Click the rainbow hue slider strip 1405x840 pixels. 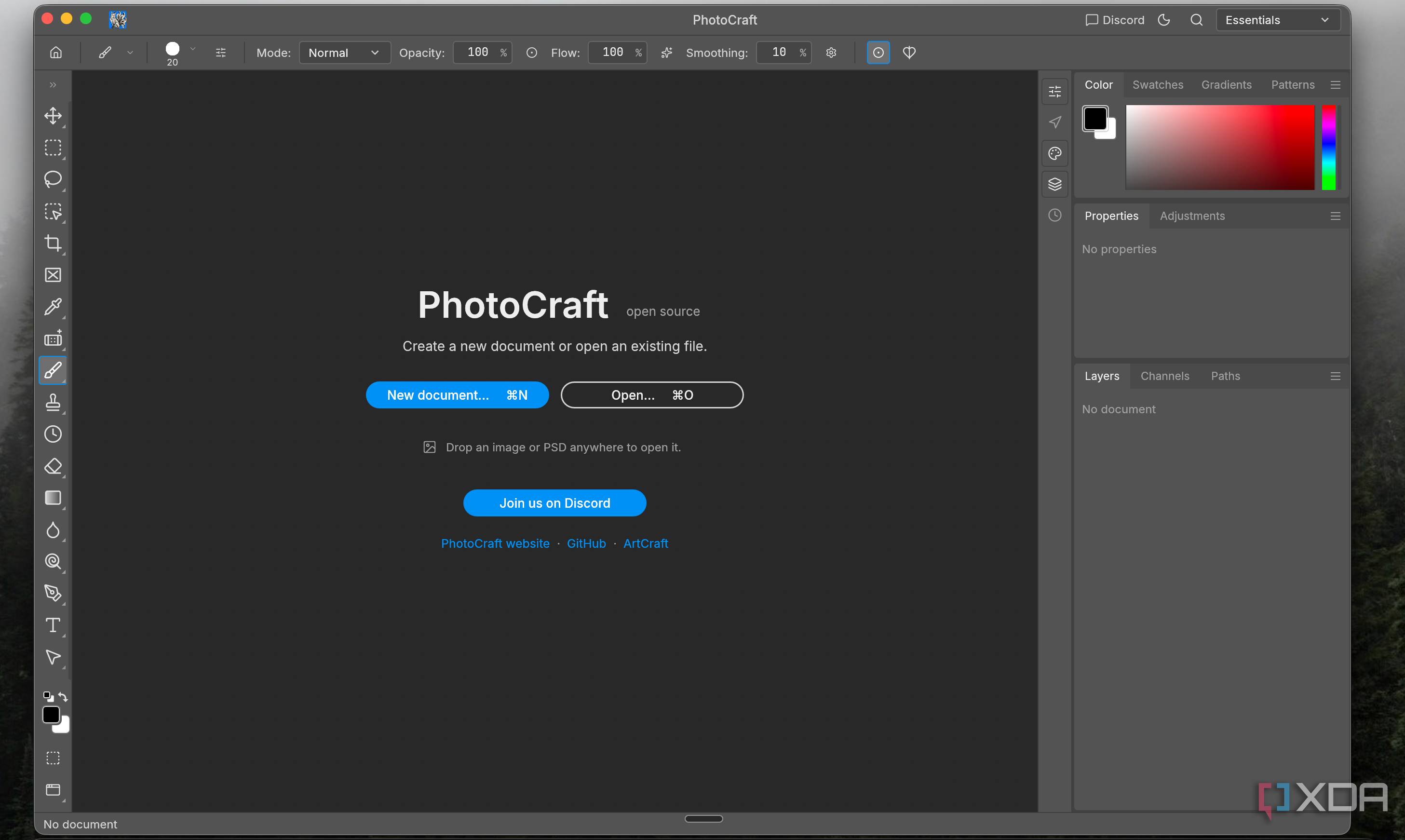(1328, 148)
